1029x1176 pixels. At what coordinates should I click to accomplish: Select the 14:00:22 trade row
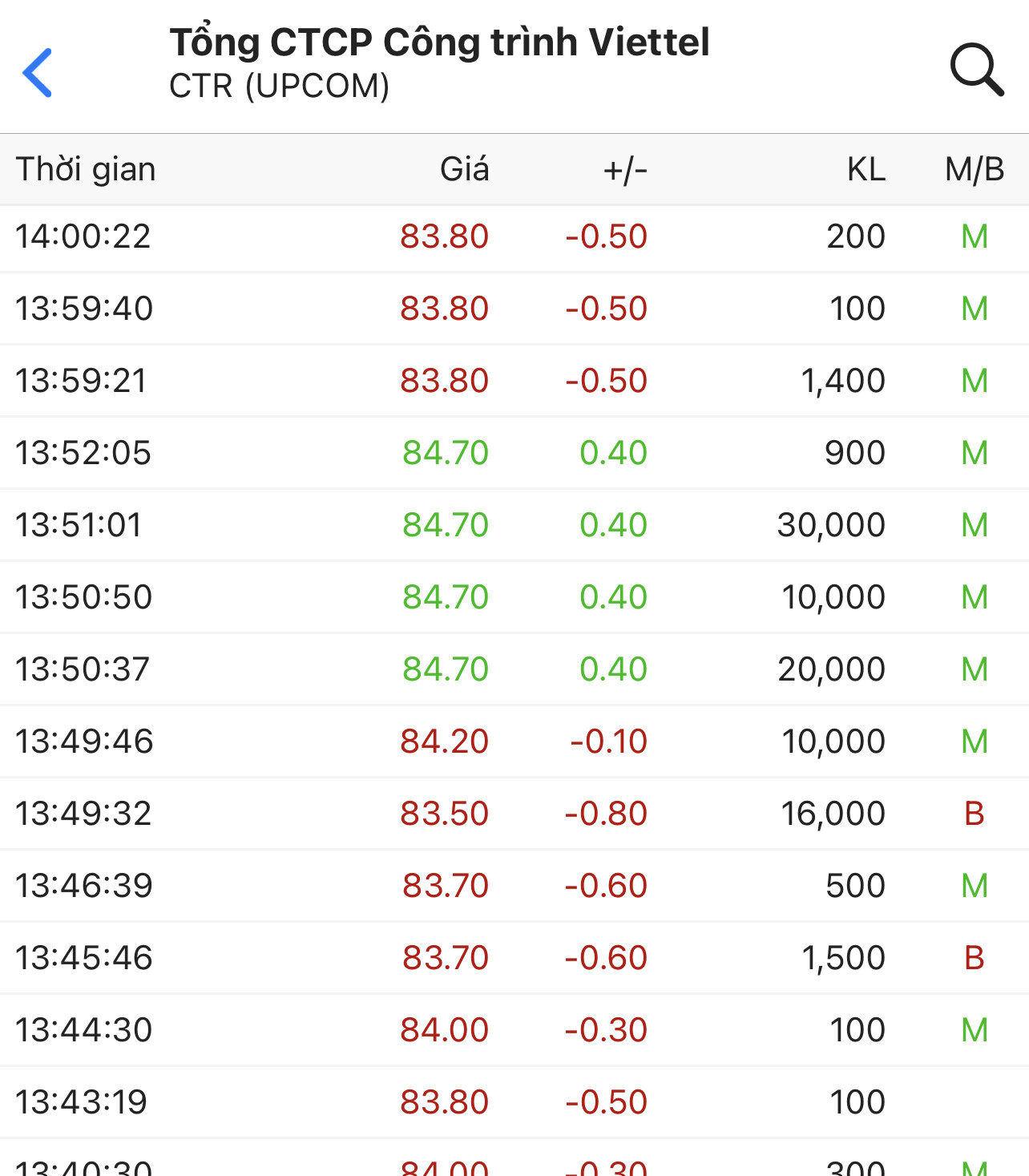coord(513,237)
